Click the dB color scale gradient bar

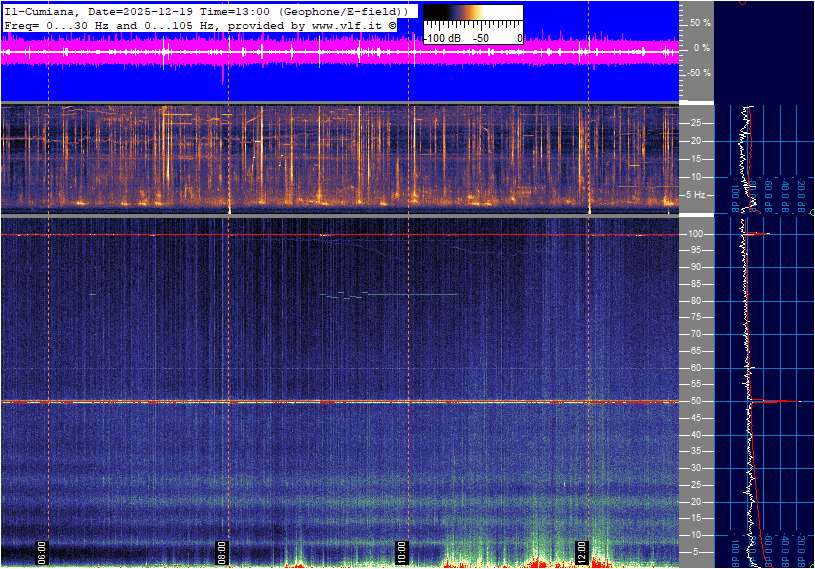click(472, 18)
